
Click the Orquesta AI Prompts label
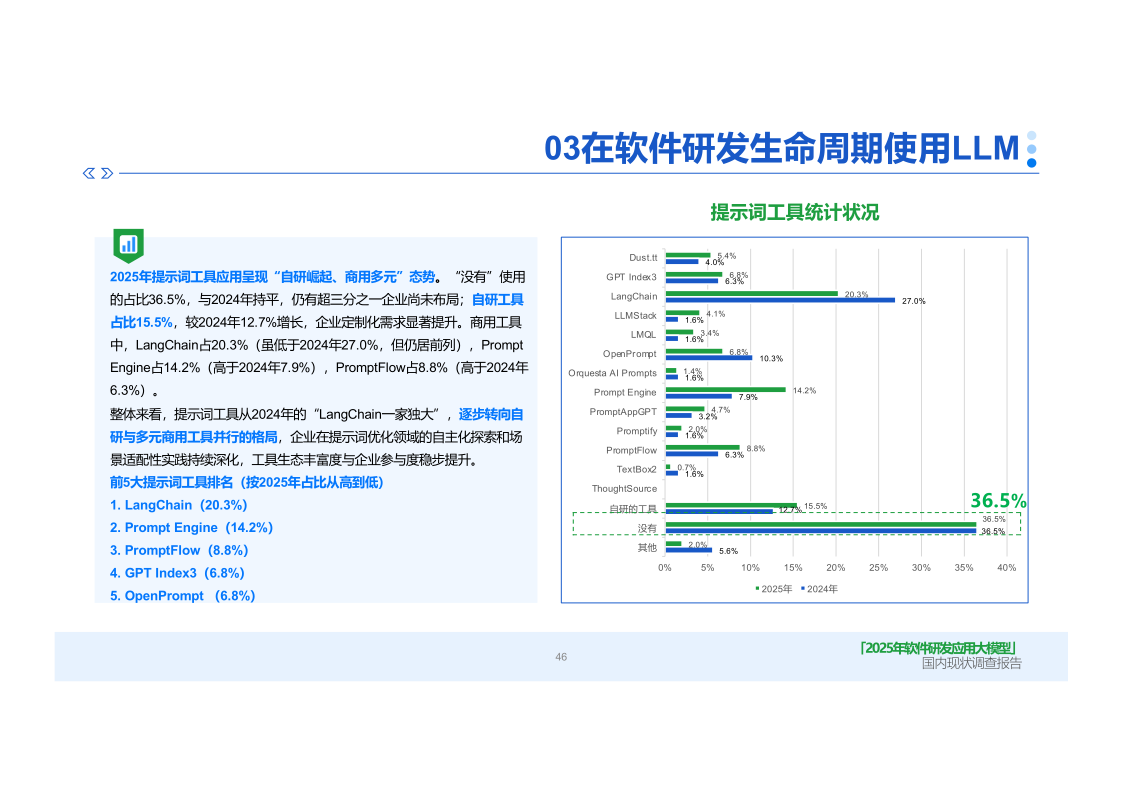[612, 373]
